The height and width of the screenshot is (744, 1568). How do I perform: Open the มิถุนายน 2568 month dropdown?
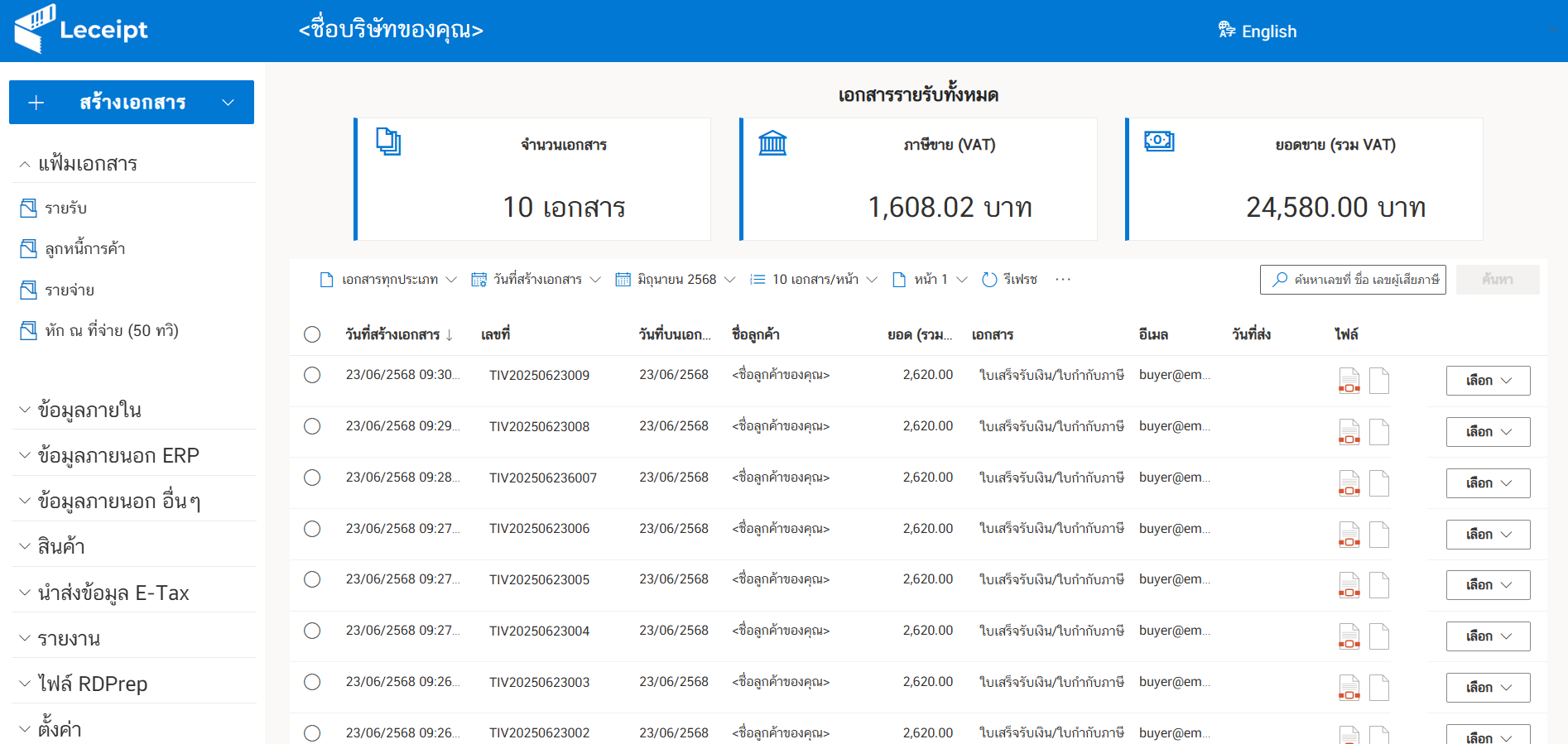click(x=676, y=280)
